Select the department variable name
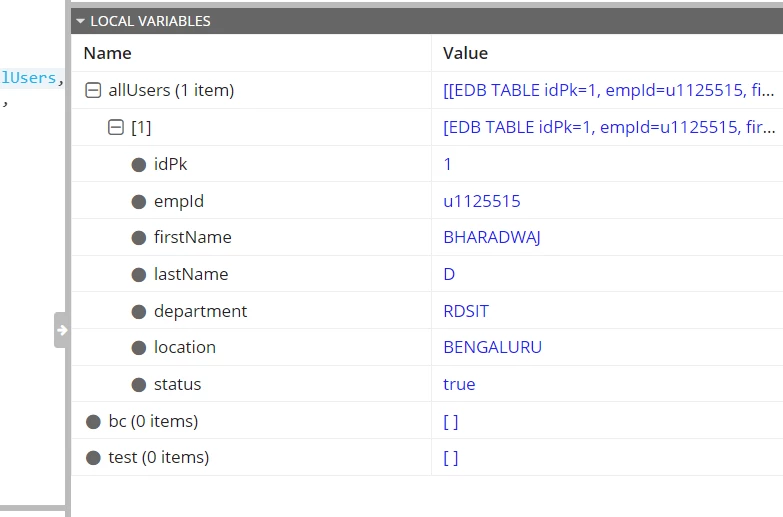The height and width of the screenshot is (517, 783). pos(200,311)
